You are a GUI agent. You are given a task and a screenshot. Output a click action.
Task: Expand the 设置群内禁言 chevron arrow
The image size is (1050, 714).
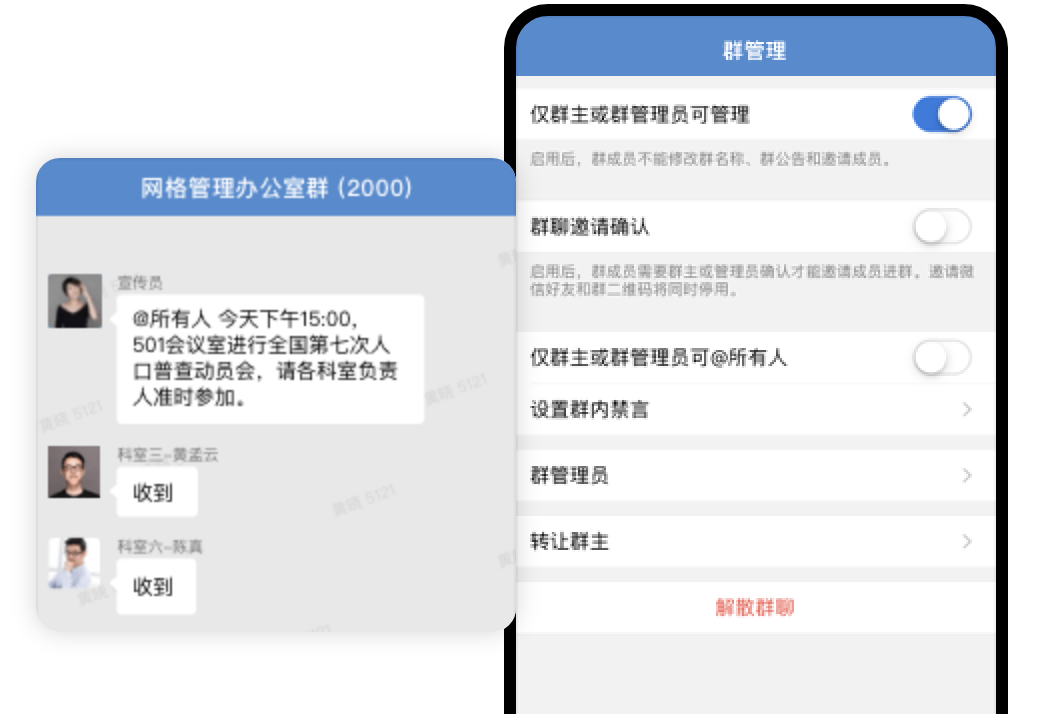tap(966, 410)
